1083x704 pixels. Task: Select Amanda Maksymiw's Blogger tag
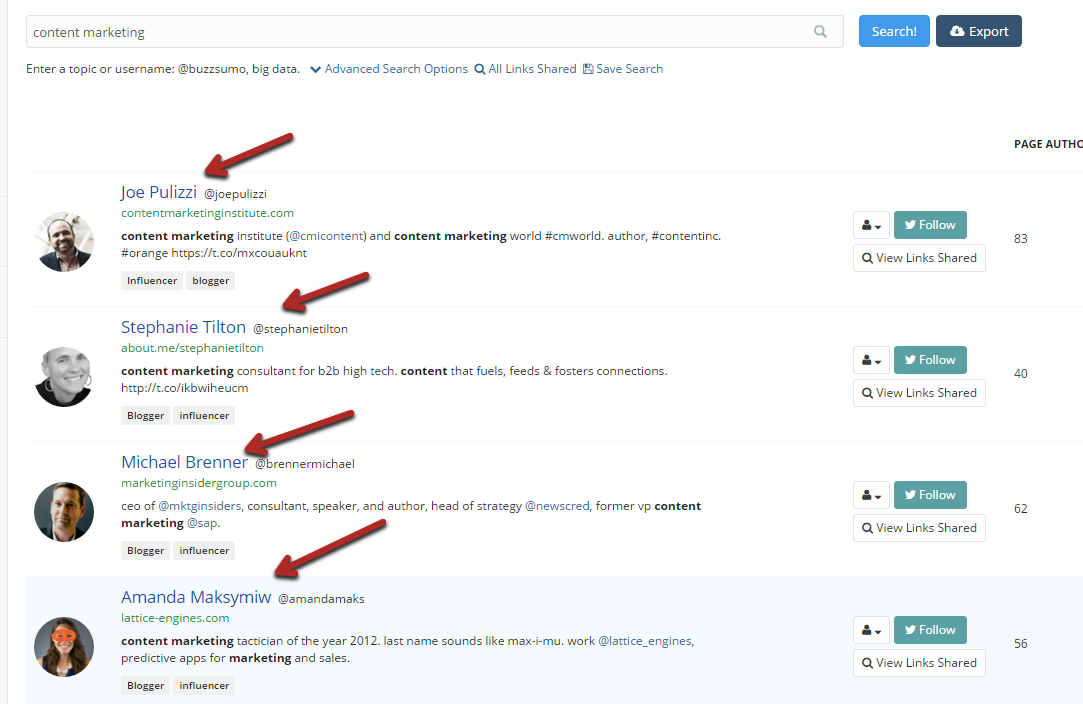pos(146,685)
